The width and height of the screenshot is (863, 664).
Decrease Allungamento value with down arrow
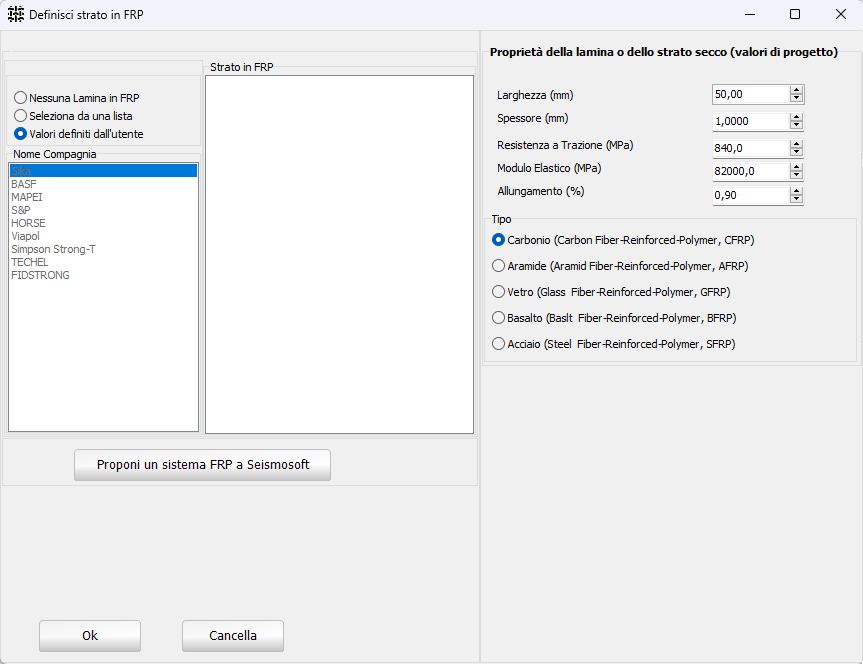(796, 199)
